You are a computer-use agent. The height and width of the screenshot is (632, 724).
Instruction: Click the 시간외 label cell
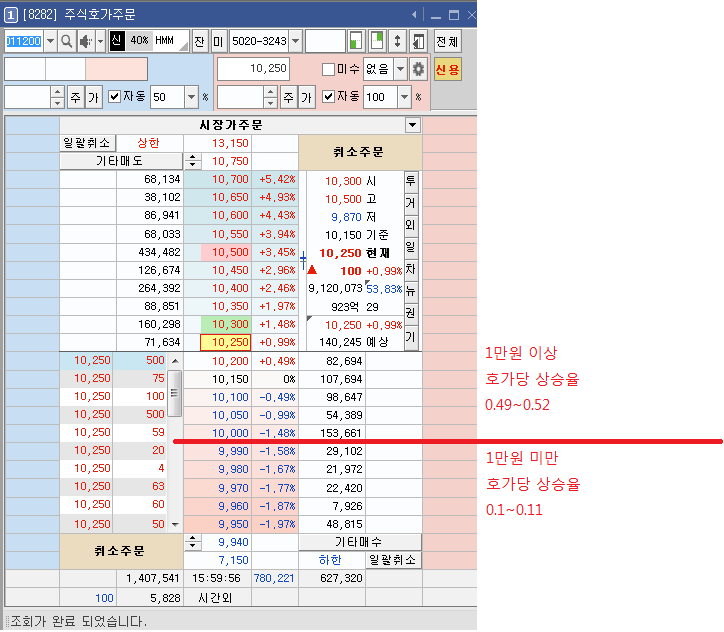tap(215, 598)
